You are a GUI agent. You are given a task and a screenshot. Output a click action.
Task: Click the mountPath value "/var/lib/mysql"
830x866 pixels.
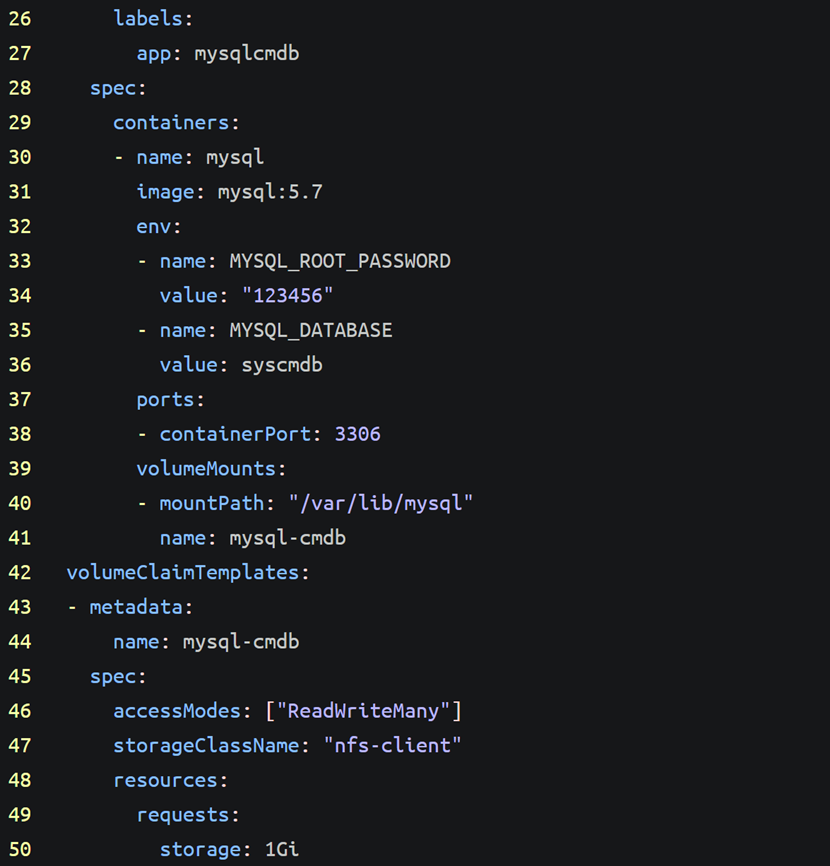pyautogui.click(x=381, y=503)
